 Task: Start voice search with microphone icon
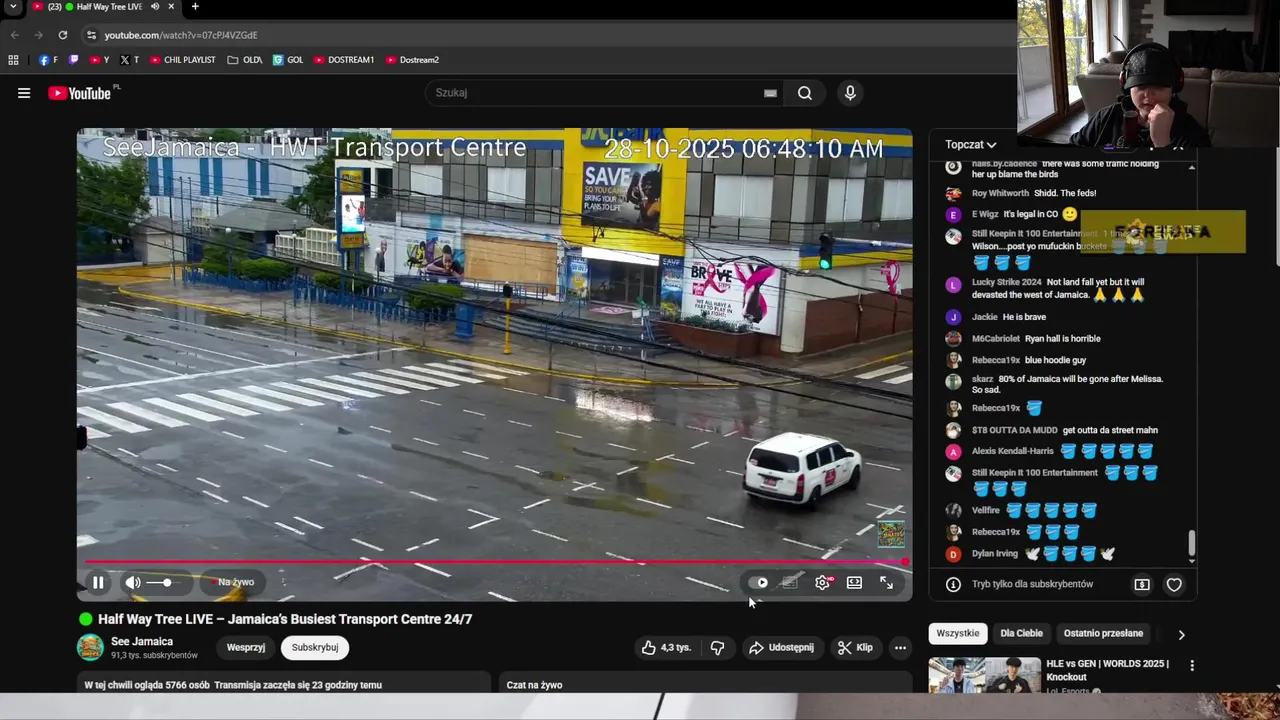pyautogui.click(x=850, y=93)
